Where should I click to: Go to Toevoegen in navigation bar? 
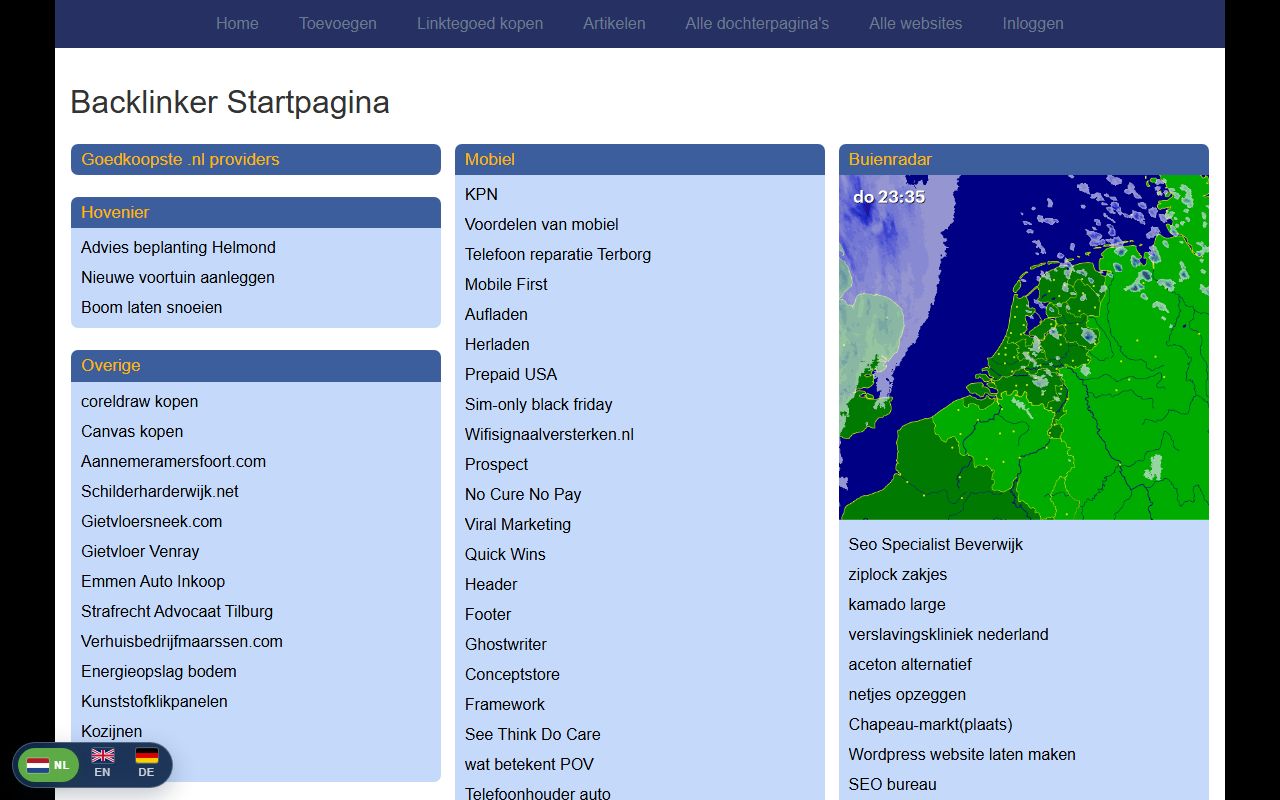tap(338, 23)
